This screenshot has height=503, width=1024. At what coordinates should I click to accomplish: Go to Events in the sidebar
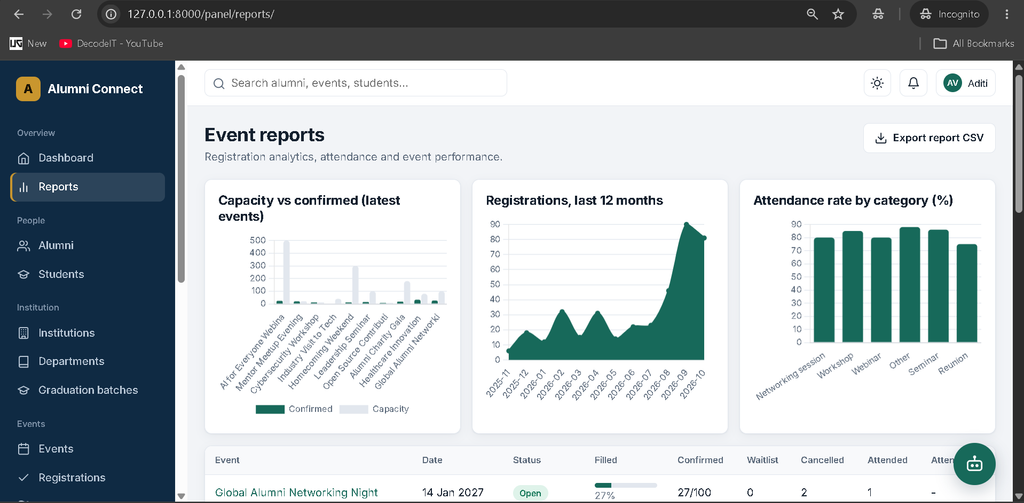[88, 449]
